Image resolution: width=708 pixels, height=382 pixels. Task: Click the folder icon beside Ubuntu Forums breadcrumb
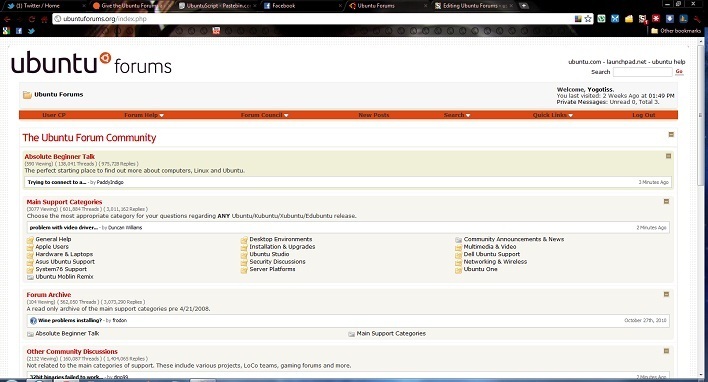click(27, 95)
